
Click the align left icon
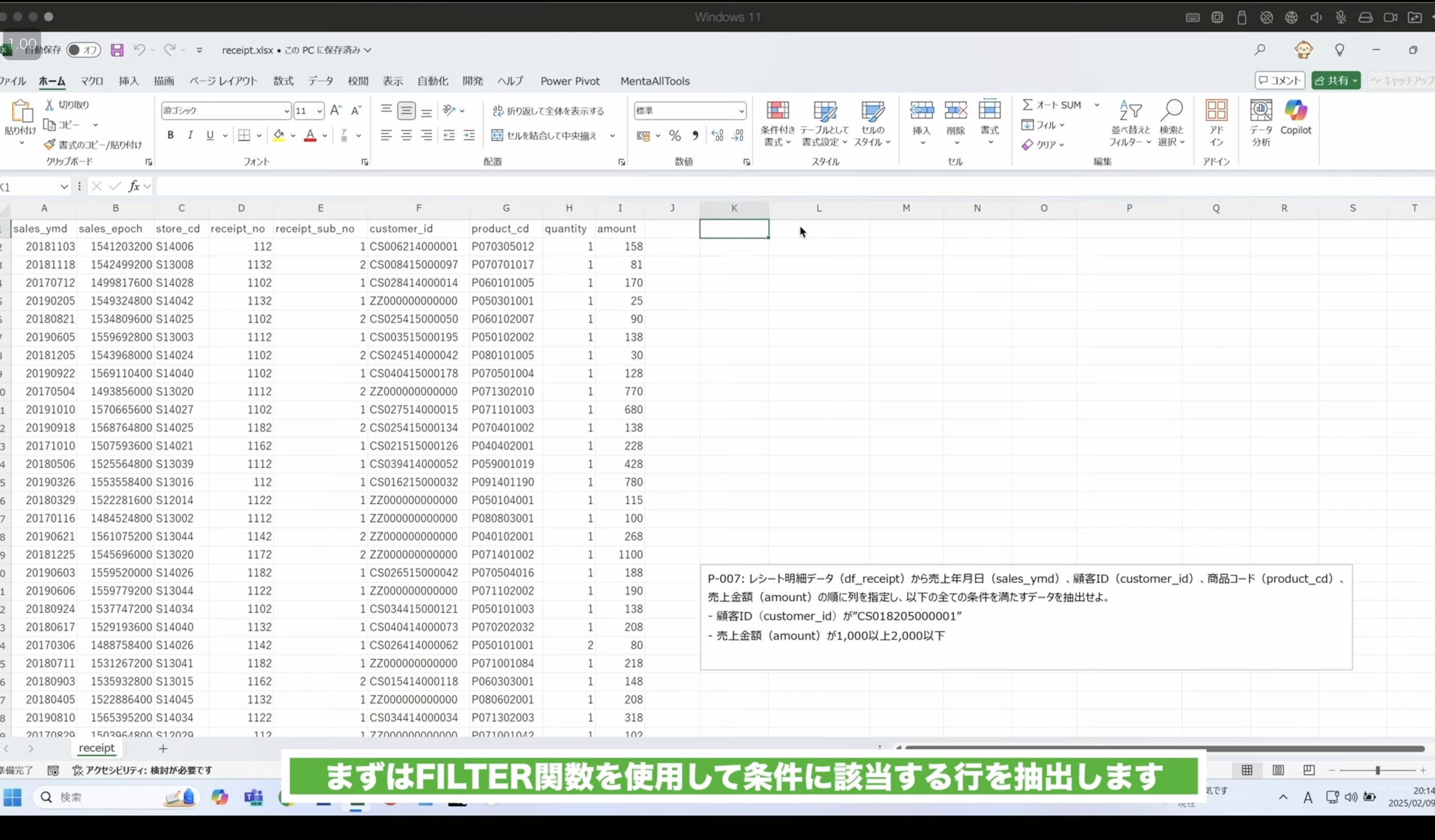(386, 135)
